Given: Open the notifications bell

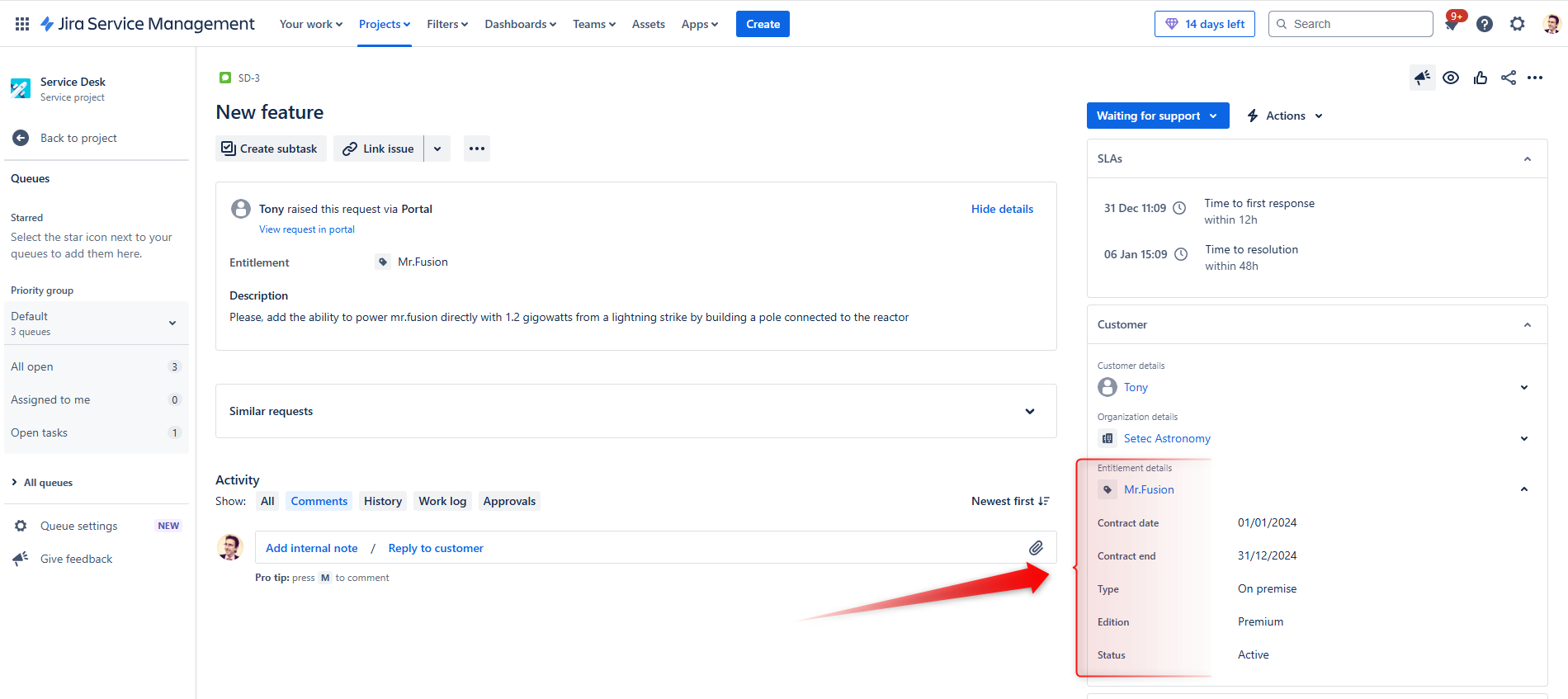Looking at the screenshot, I should (1452, 24).
